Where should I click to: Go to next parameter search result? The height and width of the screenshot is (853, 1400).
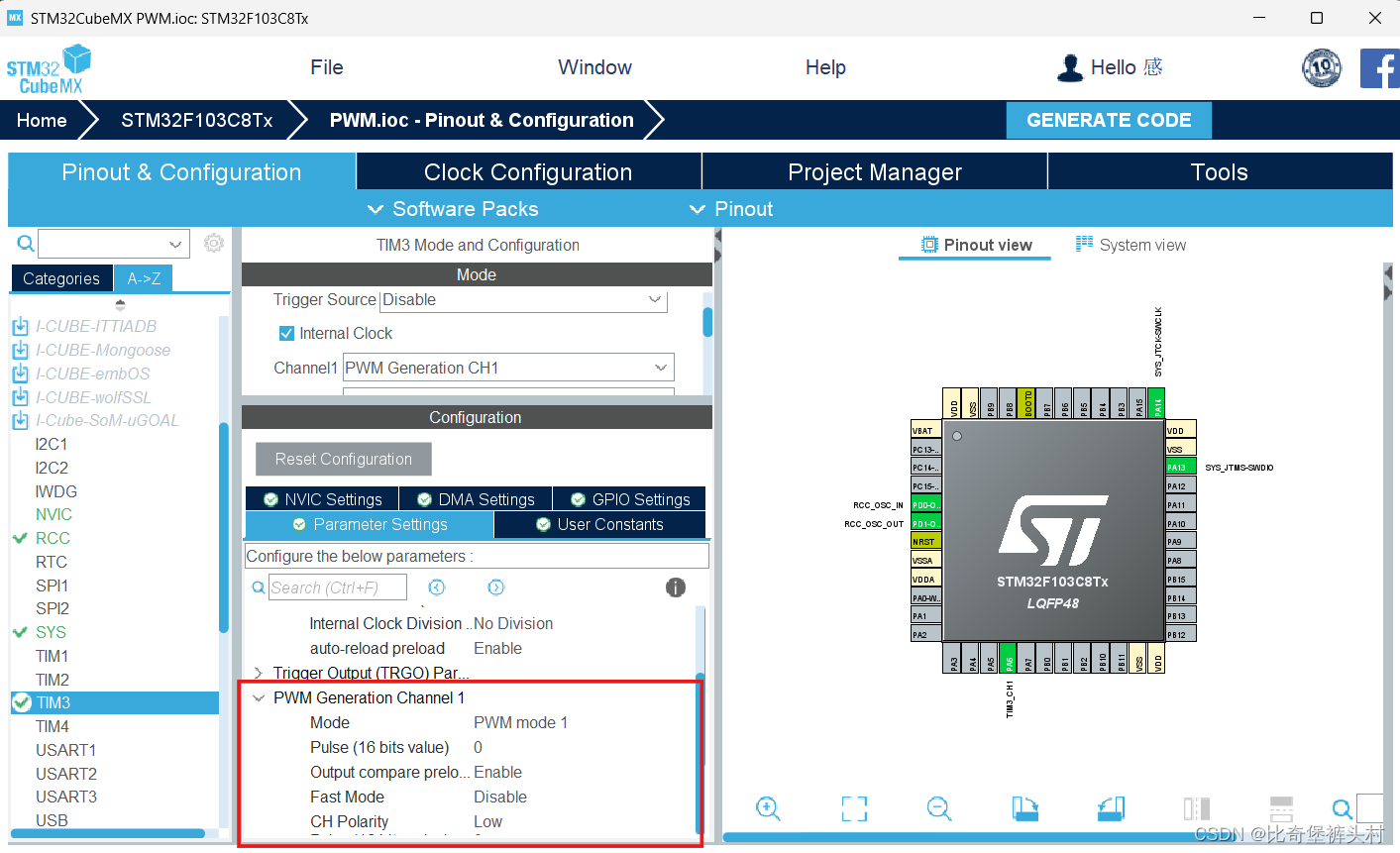point(496,587)
